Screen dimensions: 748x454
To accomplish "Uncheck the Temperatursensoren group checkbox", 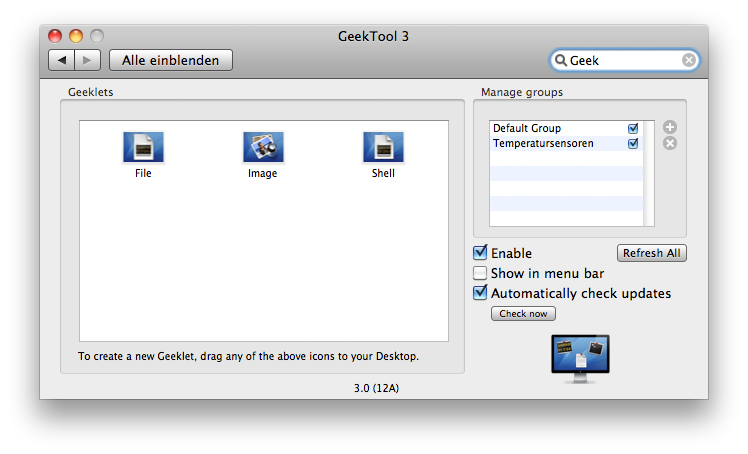I will 633,143.
